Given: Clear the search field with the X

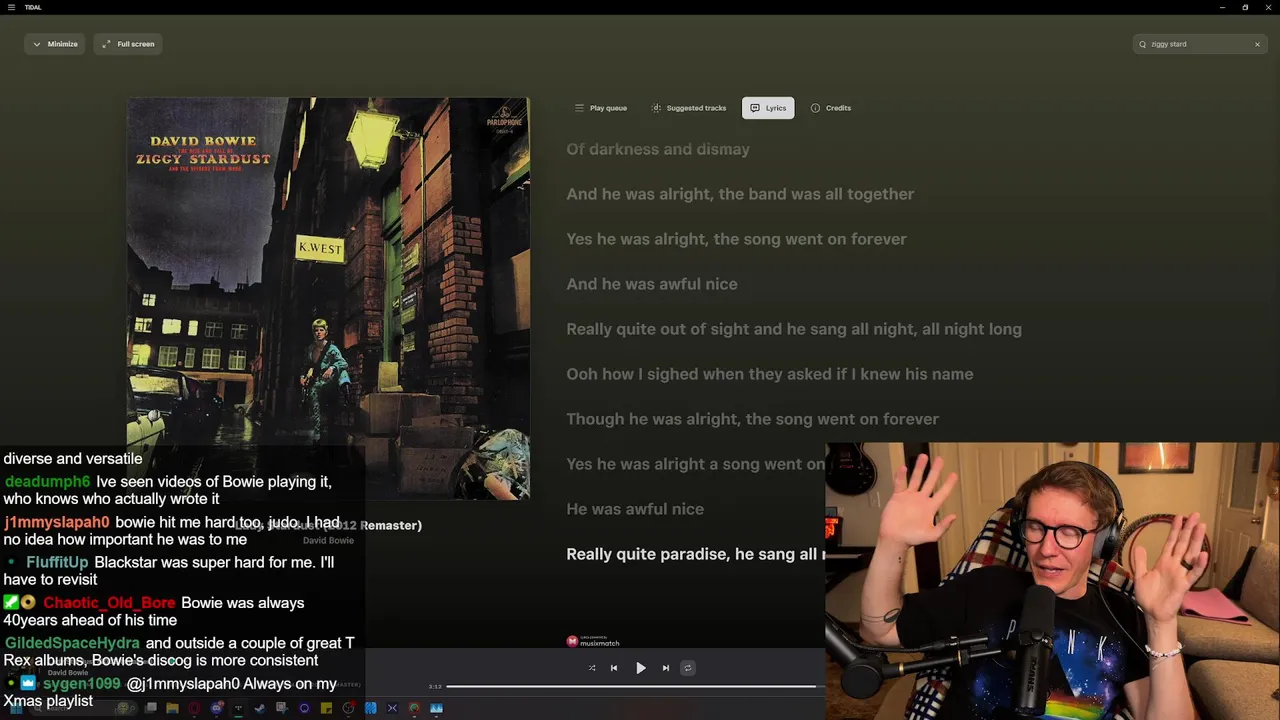Looking at the screenshot, I should (1257, 44).
